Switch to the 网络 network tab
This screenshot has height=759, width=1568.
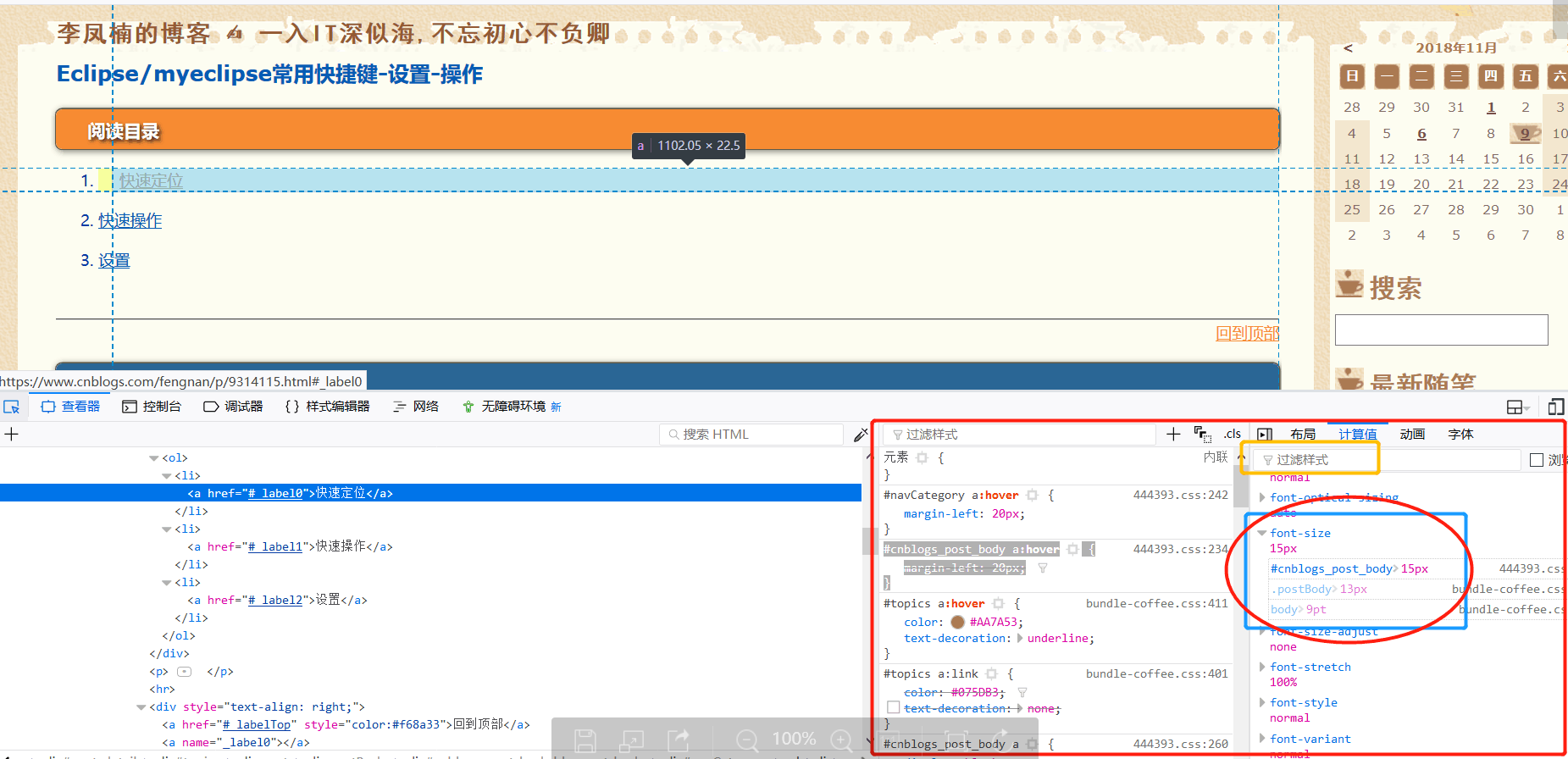[416, 407]
